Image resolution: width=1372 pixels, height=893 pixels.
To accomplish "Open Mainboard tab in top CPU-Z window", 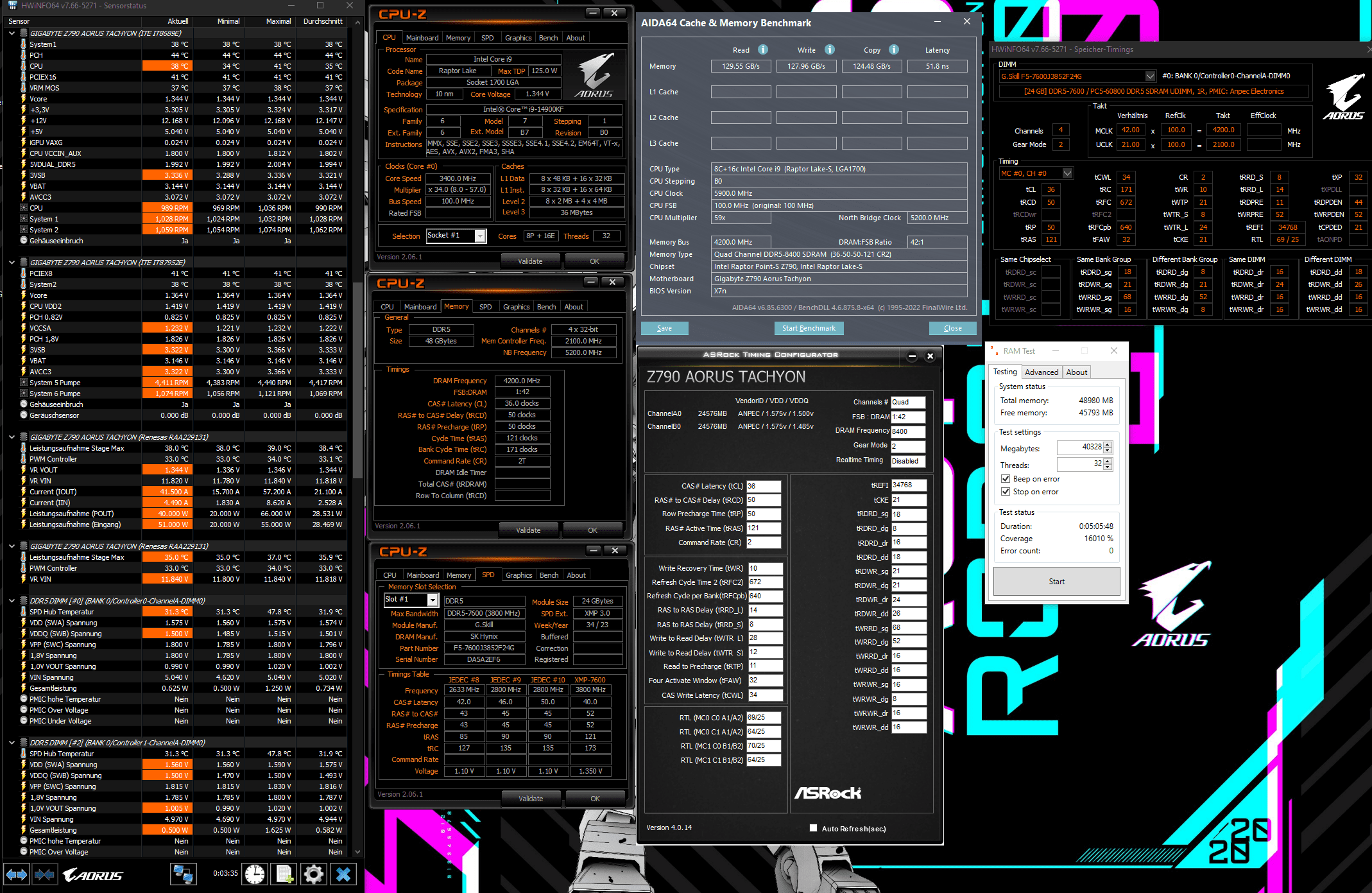I will [422, 38].
